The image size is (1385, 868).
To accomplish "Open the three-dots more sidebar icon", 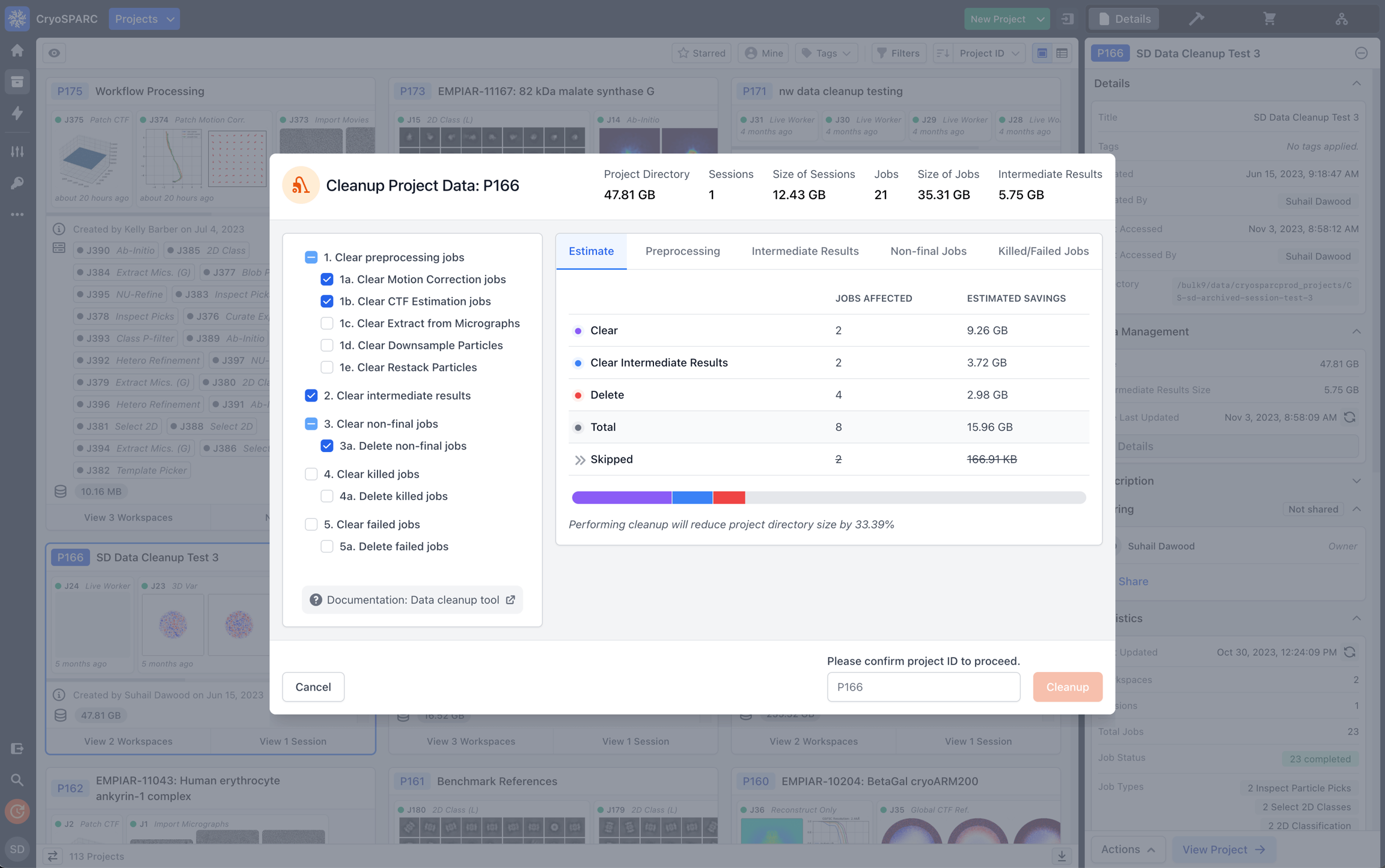I will click(17, 214).
